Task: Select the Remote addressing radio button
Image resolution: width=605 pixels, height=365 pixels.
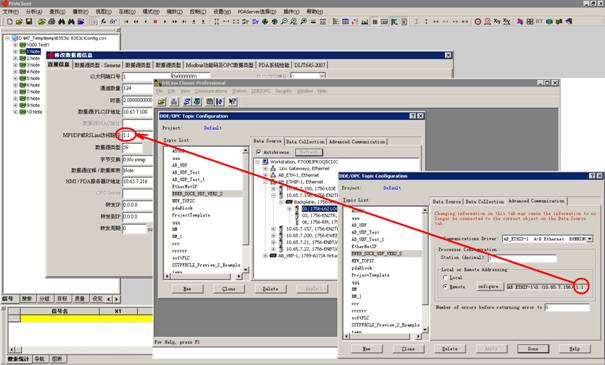Action: point(446,287)
